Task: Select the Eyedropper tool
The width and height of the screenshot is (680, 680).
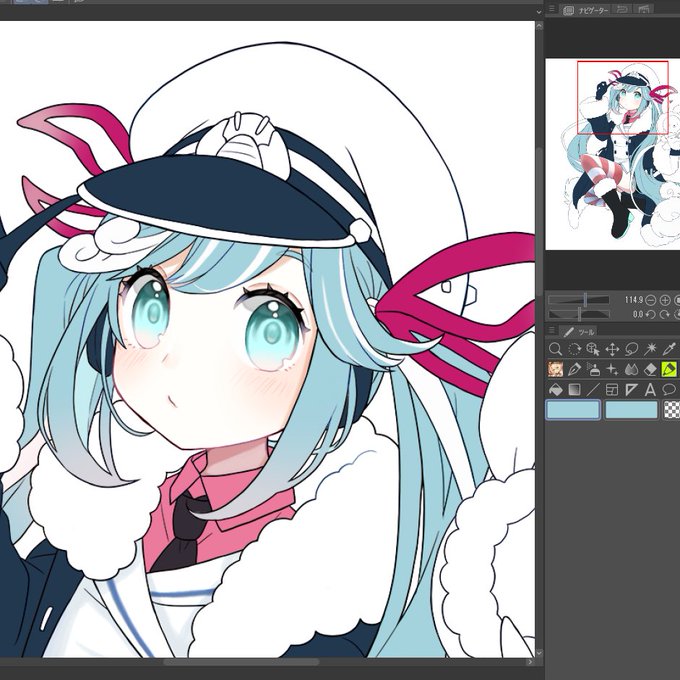Action: (x=669, y=349)
